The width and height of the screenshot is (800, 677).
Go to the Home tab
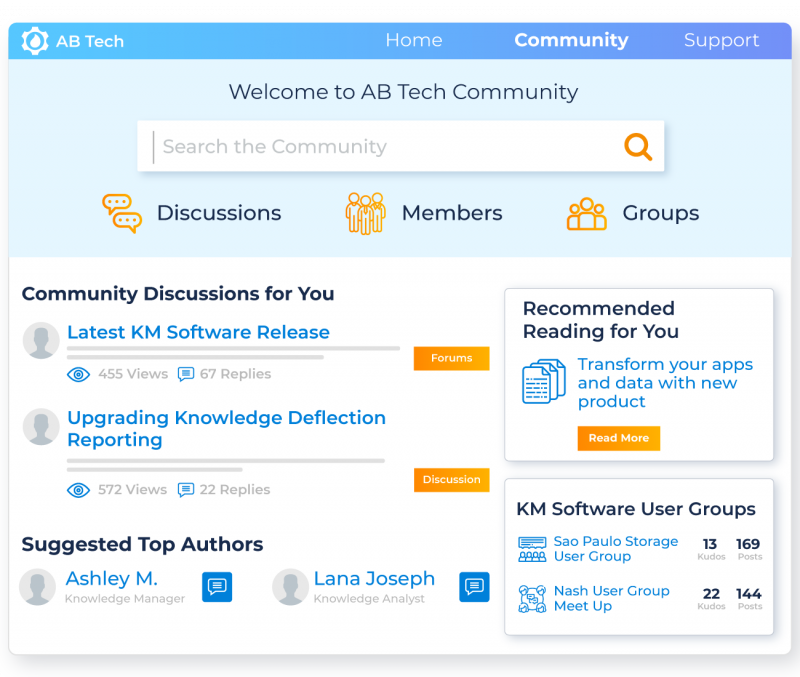[414, 40]
